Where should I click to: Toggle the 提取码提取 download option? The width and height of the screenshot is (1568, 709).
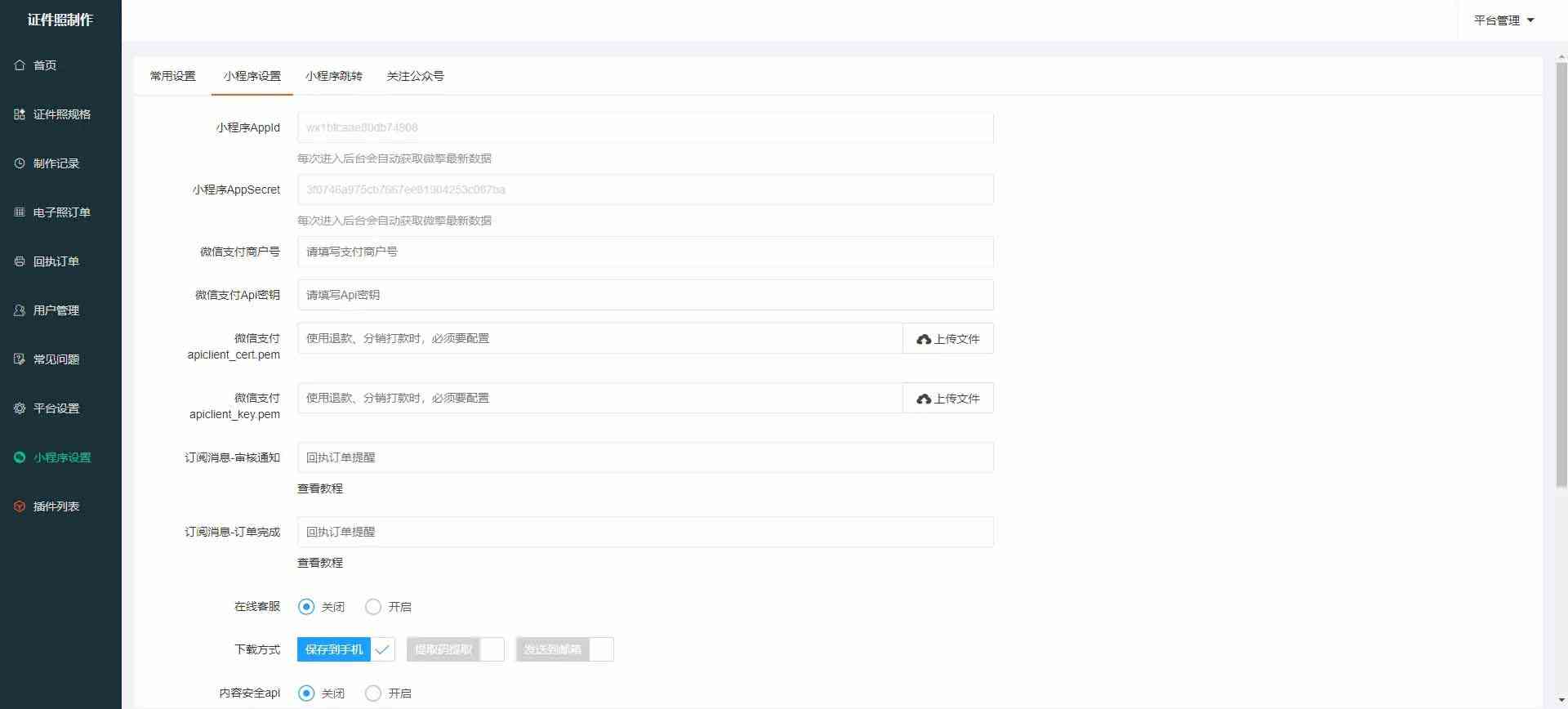(x=455, y=649)
